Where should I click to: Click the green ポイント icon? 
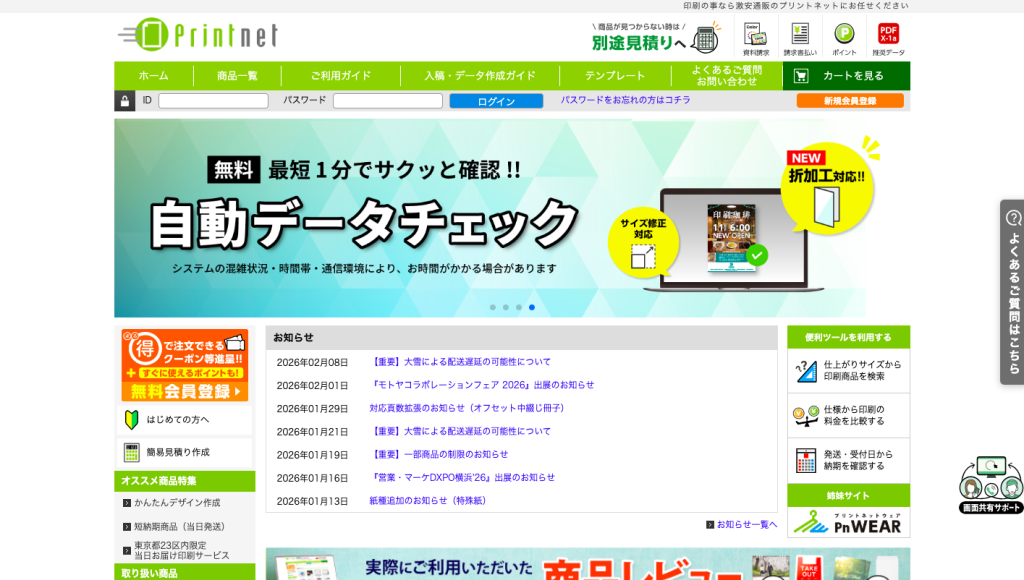click(844, 38)
